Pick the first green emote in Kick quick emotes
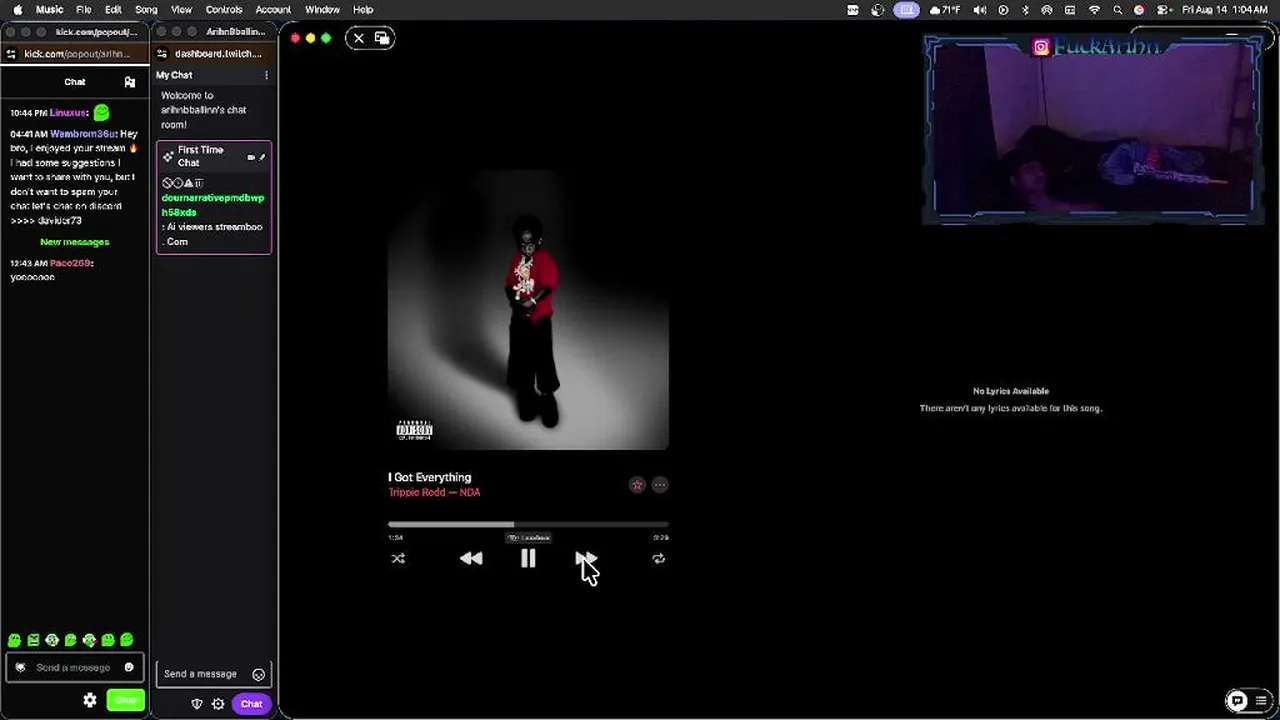This screenshot has height=720, width=1280. pos(14,640)
